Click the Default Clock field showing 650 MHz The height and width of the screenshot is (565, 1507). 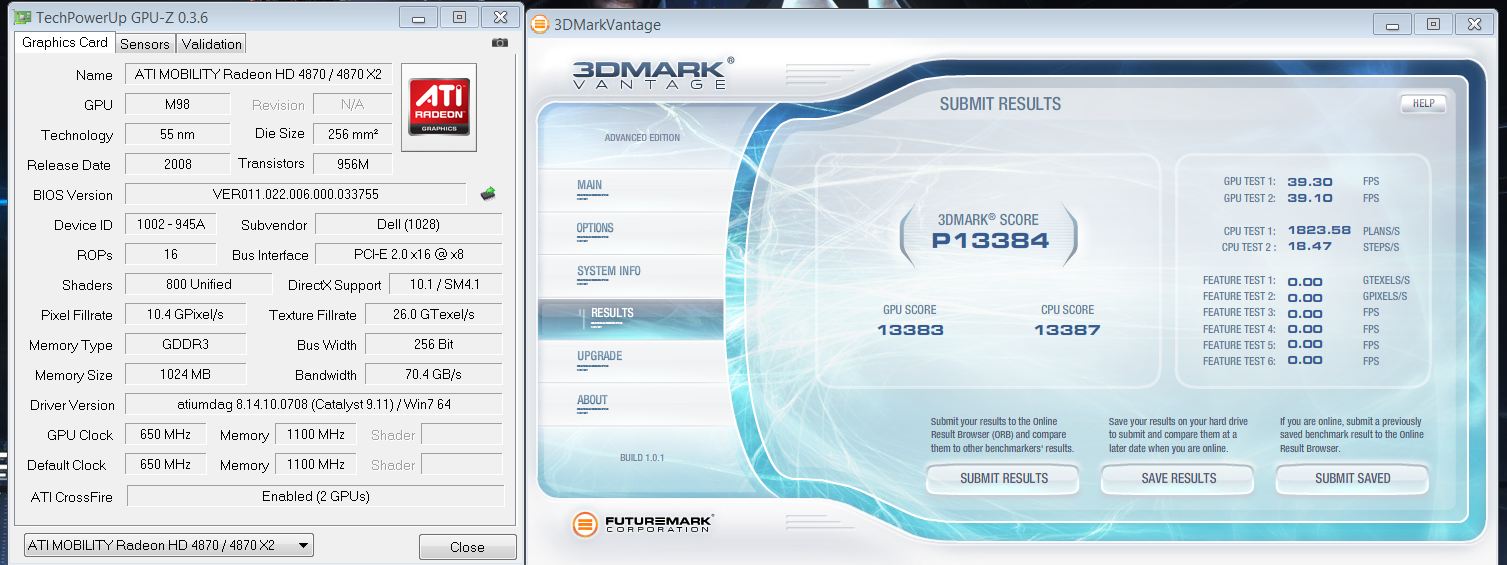click(x=165, y=464)
